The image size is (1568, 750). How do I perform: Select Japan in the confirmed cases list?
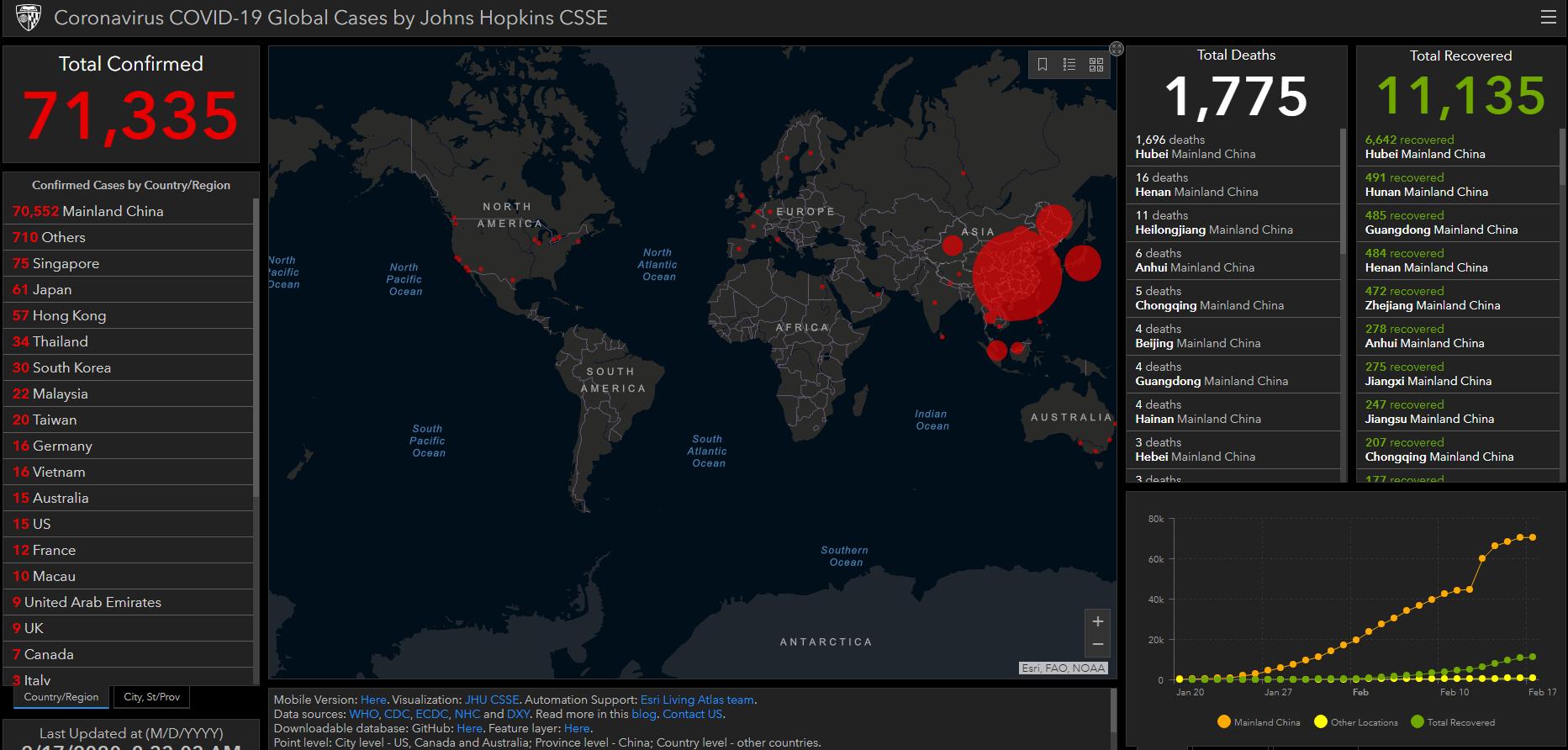[128, 289]
